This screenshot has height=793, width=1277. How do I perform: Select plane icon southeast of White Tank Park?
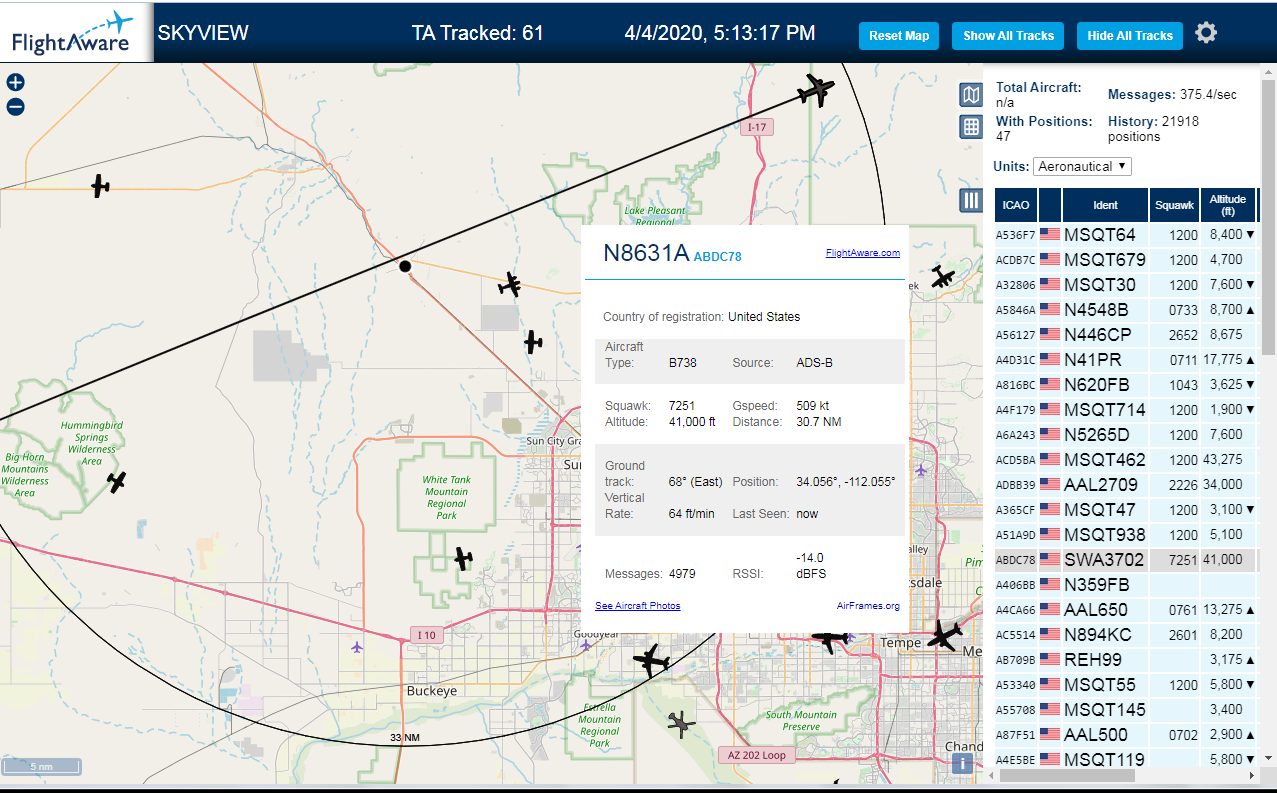[462, 558]
